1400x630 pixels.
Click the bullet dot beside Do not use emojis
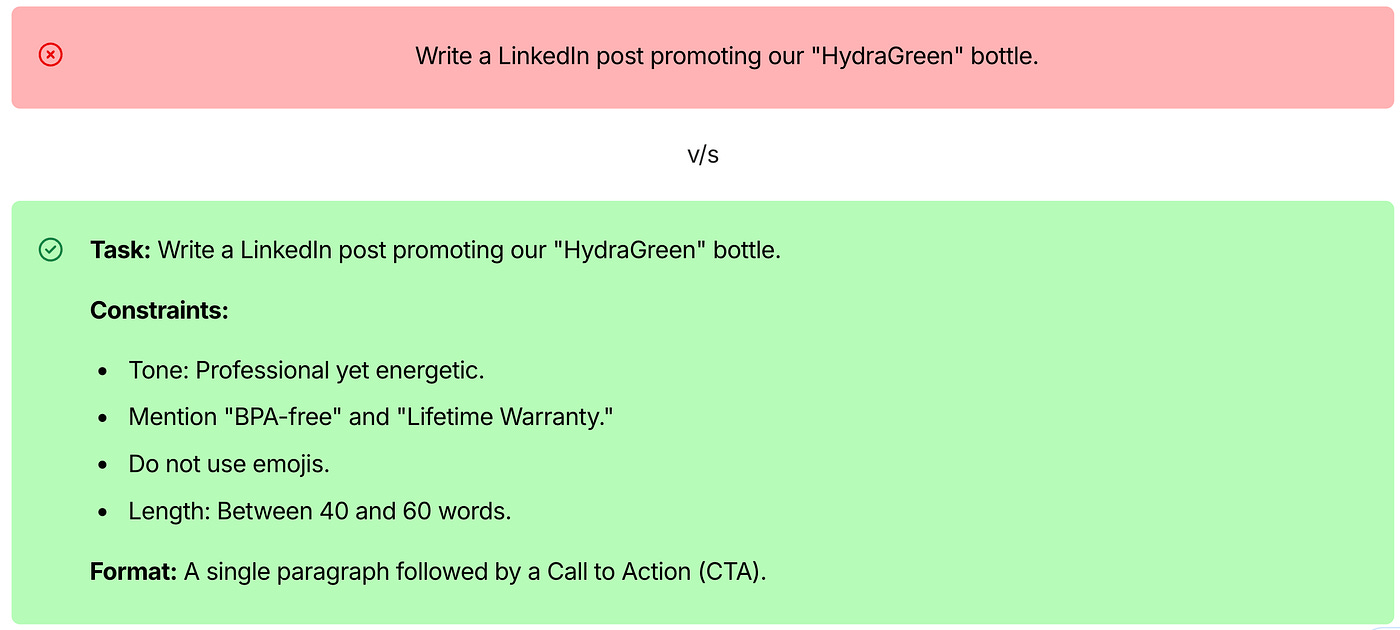pos(103,465)
